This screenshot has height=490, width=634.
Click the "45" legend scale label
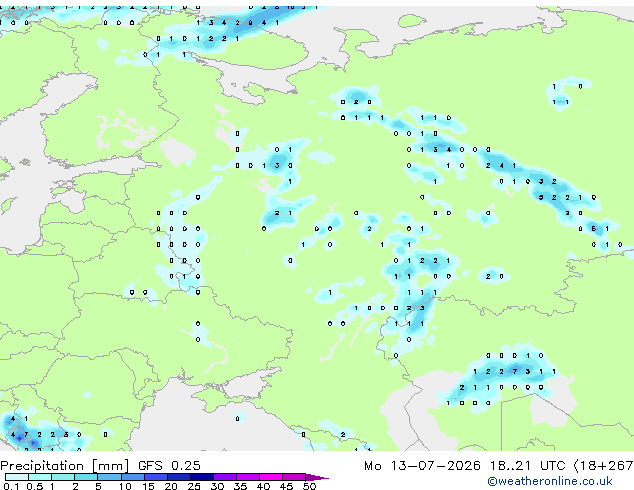click(x=286, y=486)
